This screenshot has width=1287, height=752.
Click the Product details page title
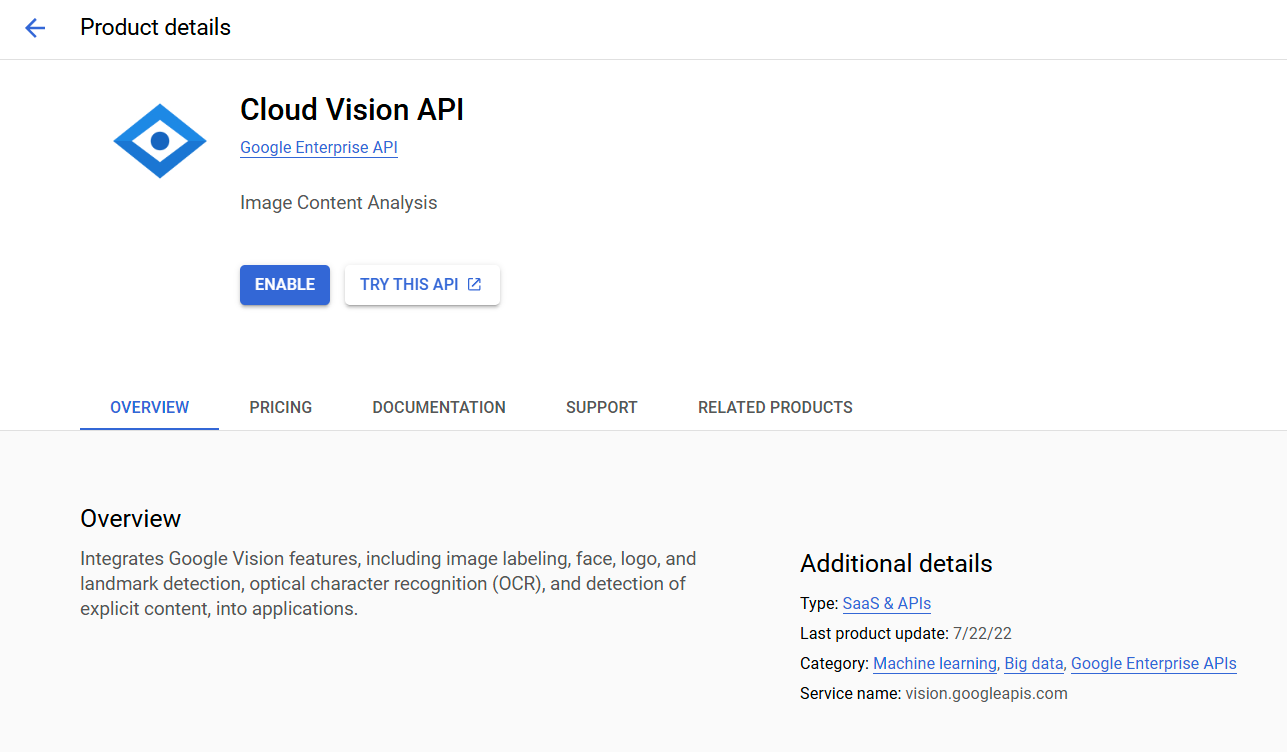tap(155, 28)
